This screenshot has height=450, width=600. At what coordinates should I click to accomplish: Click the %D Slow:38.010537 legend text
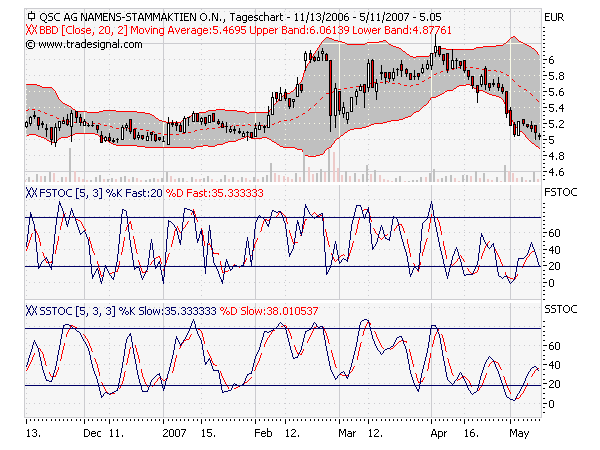point(267,311)
